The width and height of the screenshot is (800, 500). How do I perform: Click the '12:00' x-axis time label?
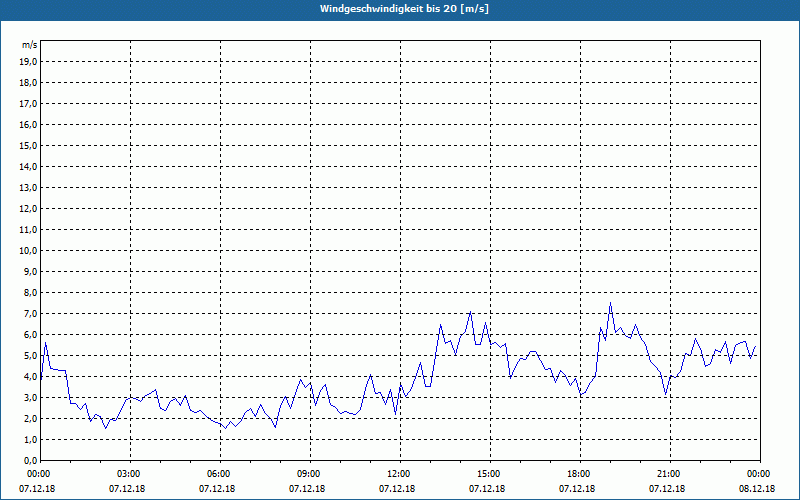click(400, 474)
